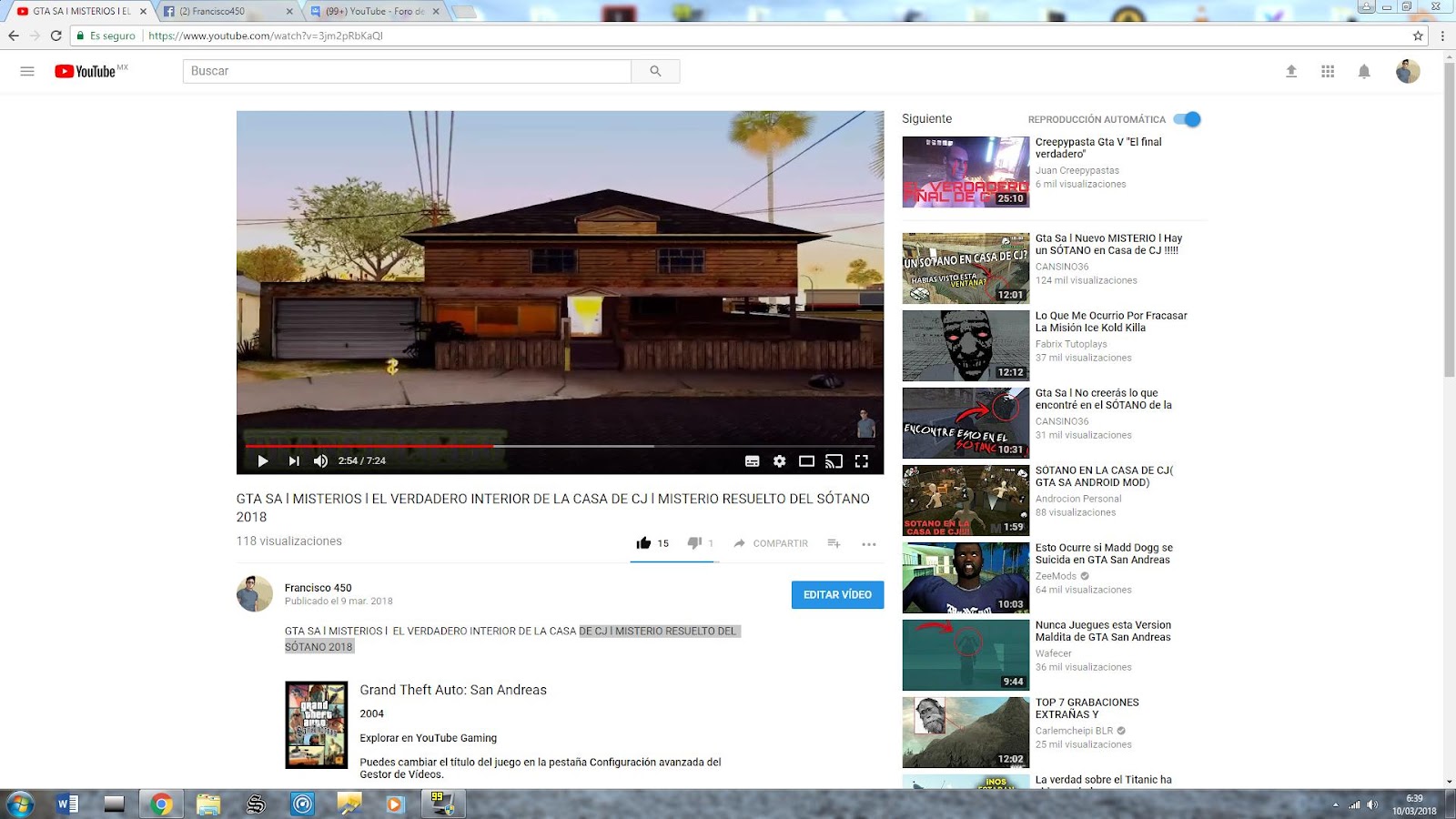Open the taskbar clock and date
This screenshot has height=819, width=1456.
[x=1414, y=804]
